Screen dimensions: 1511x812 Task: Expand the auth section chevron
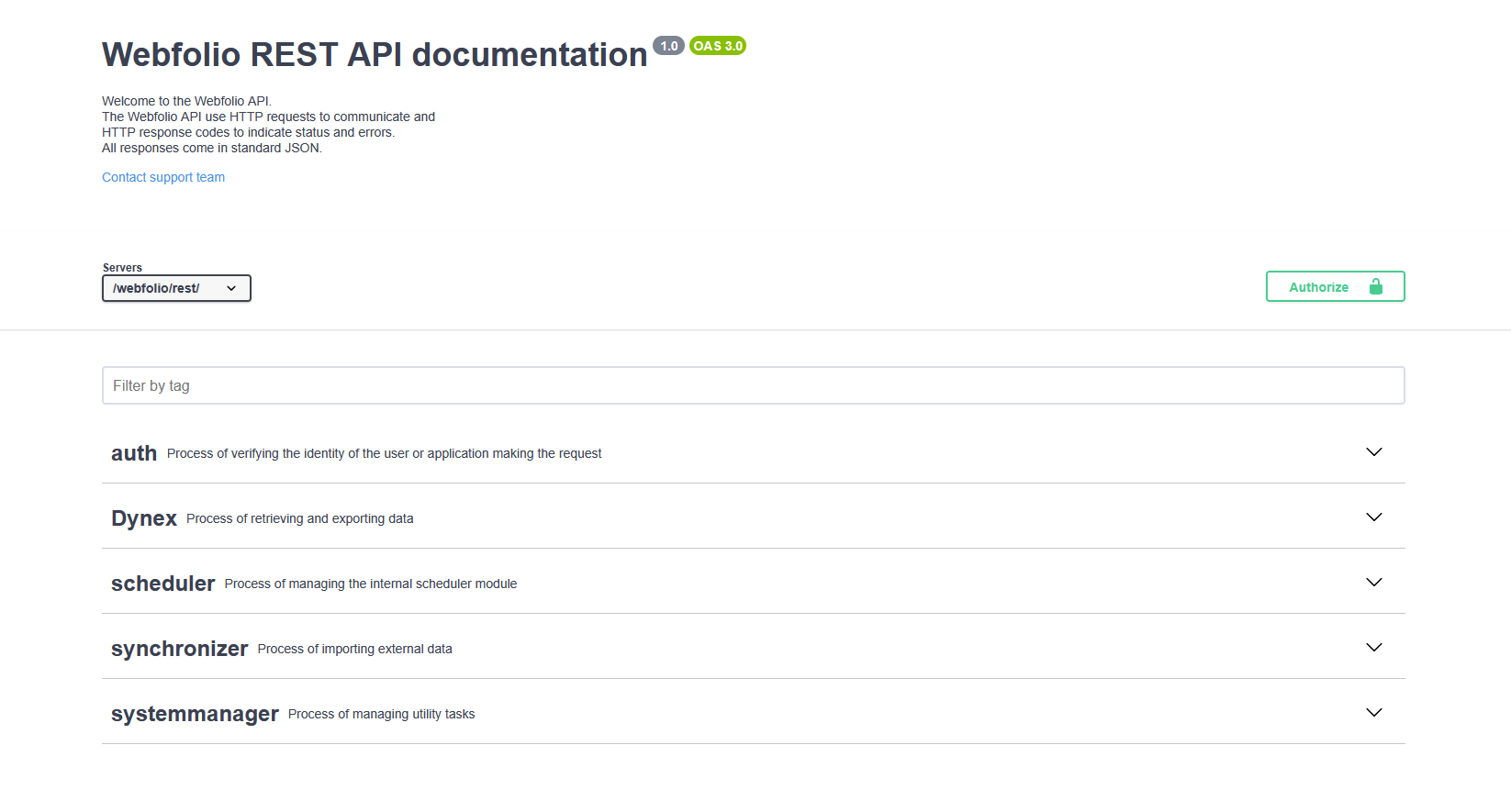pyautogui.click(x=1373, y=452)
